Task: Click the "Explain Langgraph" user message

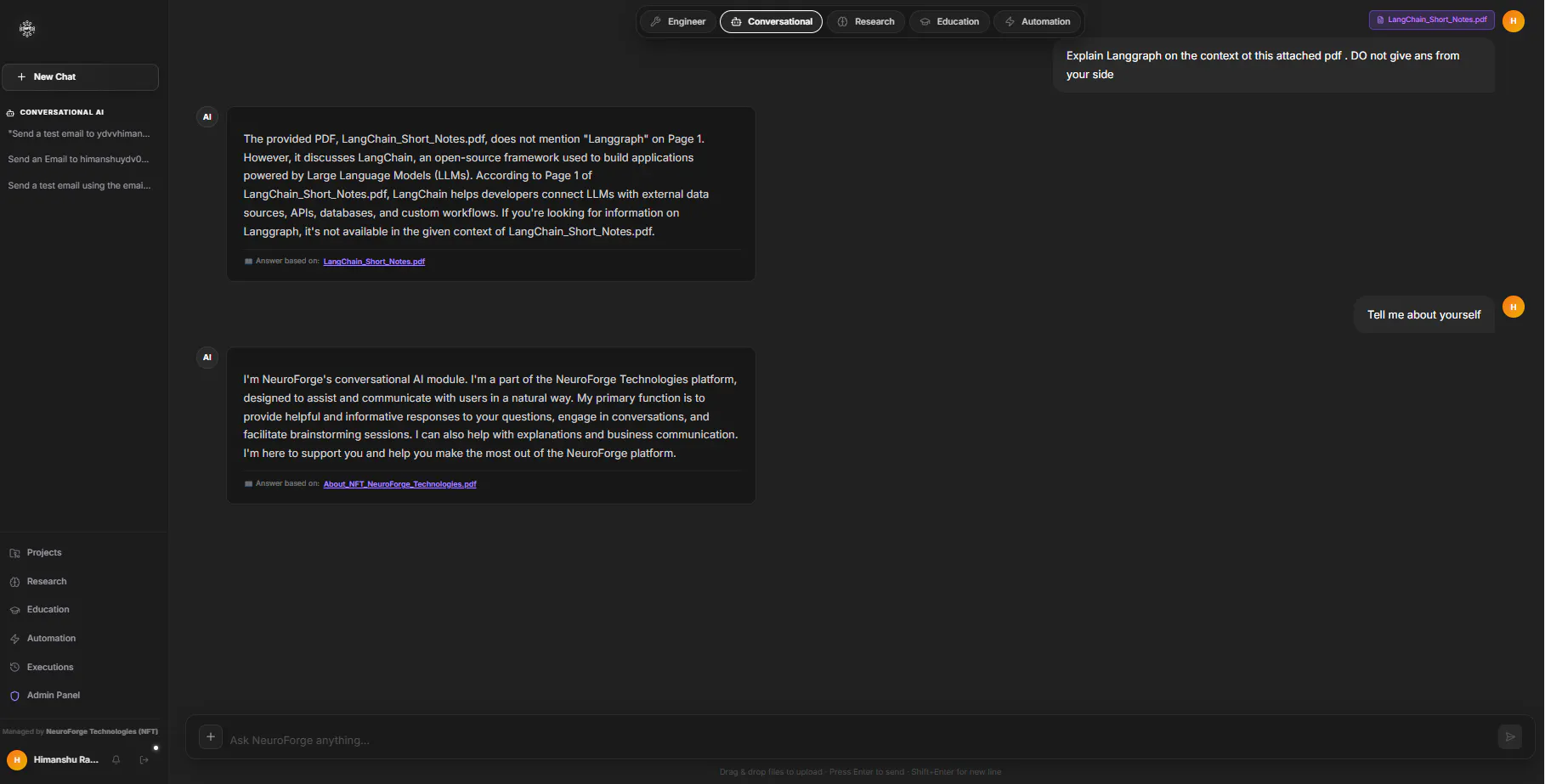Action: [1273, 65]
